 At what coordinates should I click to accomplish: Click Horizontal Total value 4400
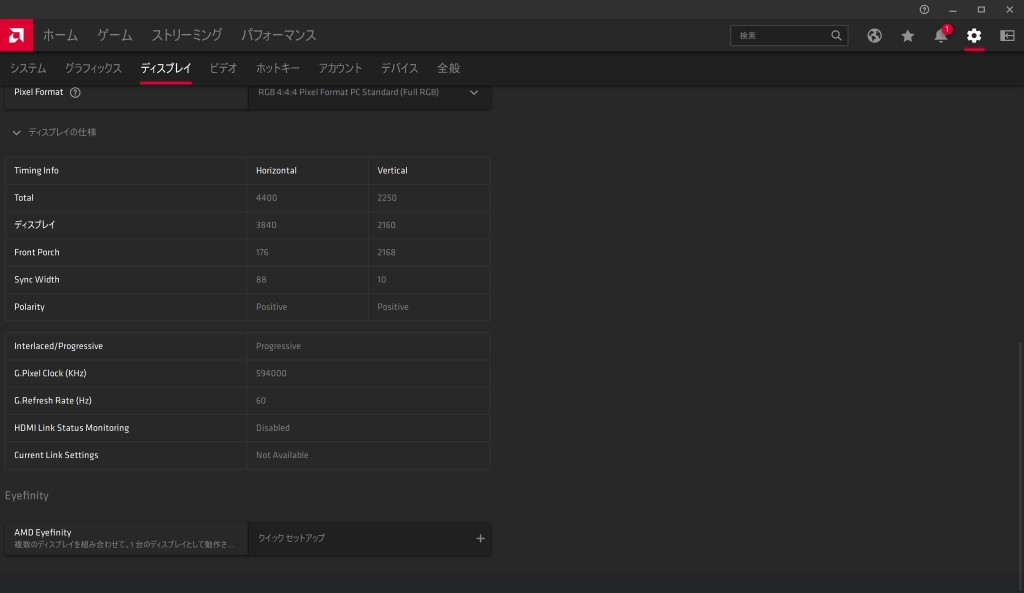coord(266,198)
